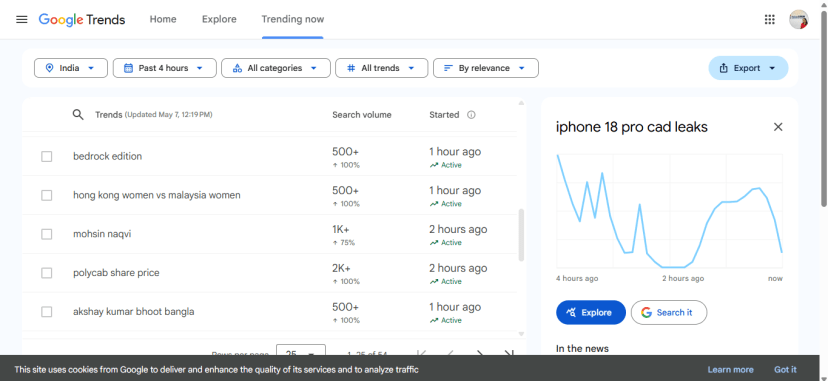
Task: Tick the bedrock edition checkbox
Action: point(46,156)
